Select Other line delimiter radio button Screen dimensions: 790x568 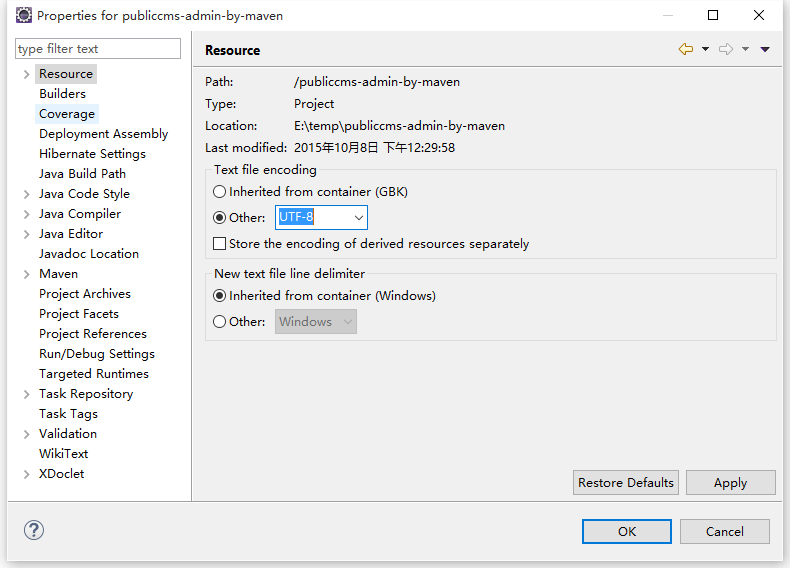pyautogui.click(x=220, y=321)
